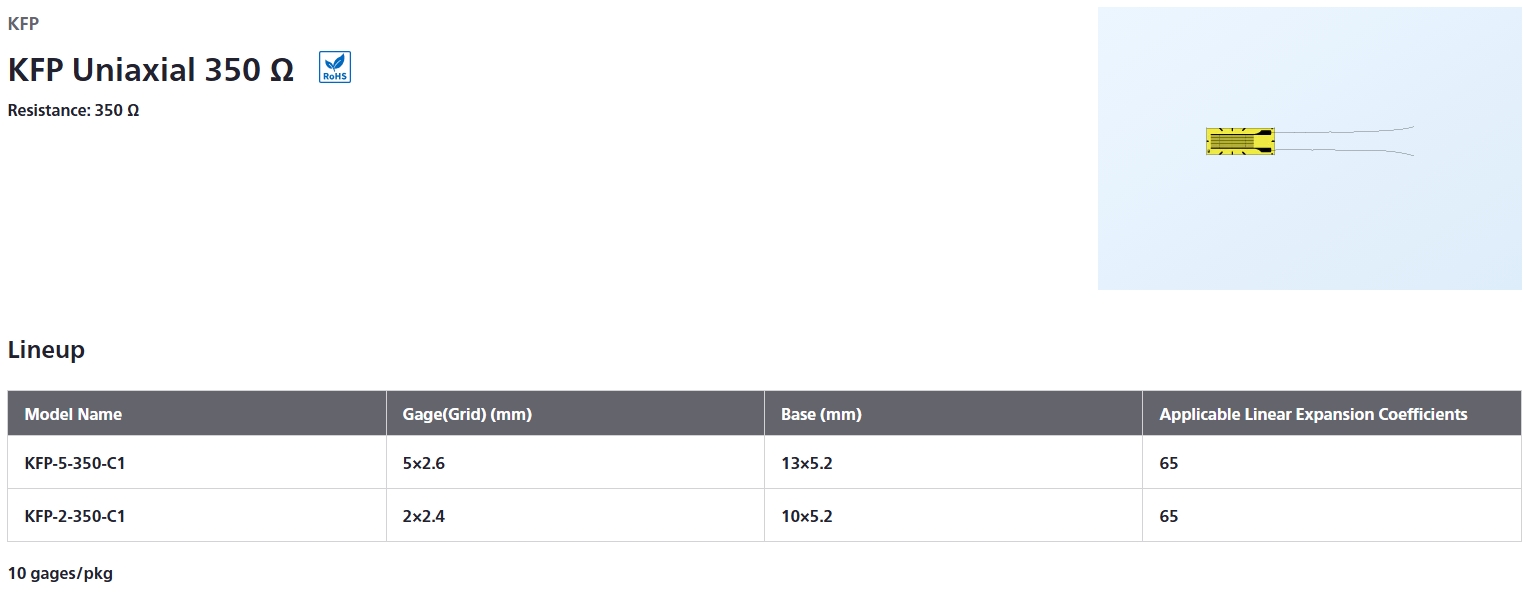The image size is (1525, 604).
Task: Click the RoHS compliance icon
Action: coord(335,67)
